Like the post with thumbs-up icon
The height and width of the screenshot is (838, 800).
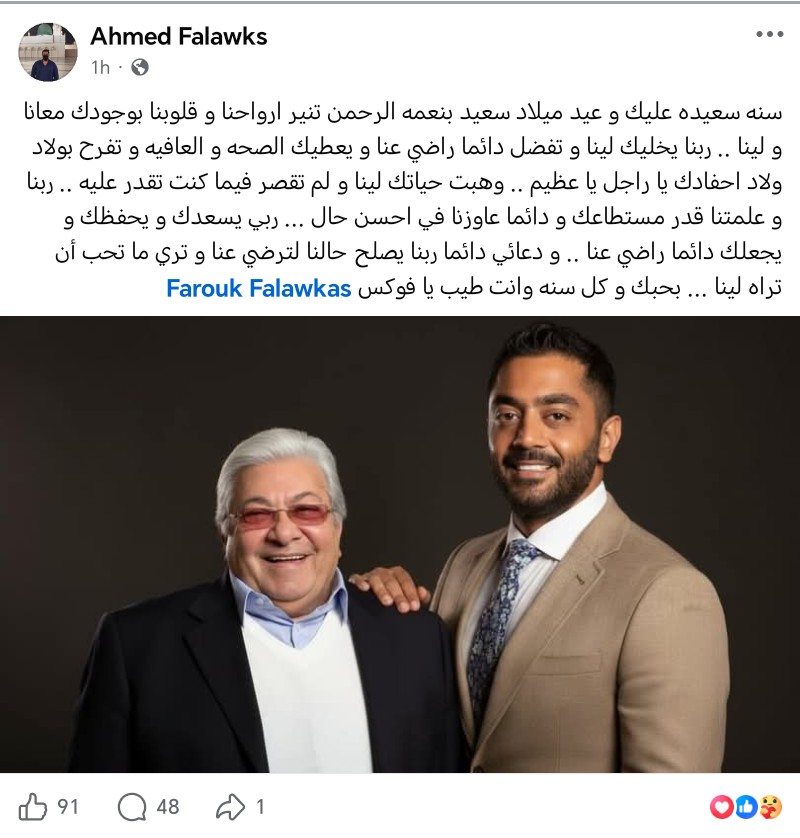click(x=33, y=806)
